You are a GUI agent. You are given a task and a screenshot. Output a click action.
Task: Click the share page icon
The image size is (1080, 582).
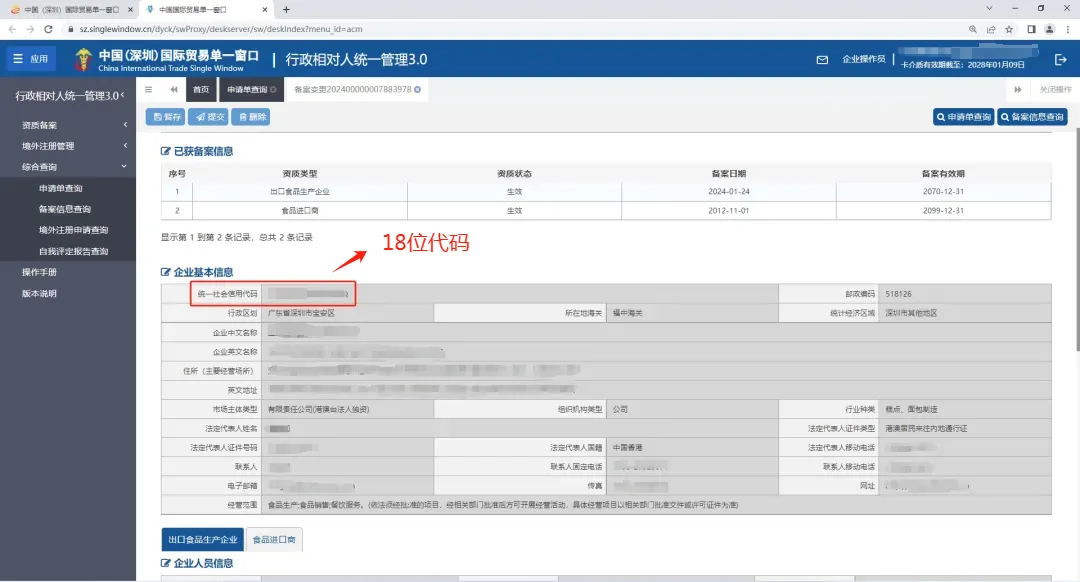click(990, 29)
